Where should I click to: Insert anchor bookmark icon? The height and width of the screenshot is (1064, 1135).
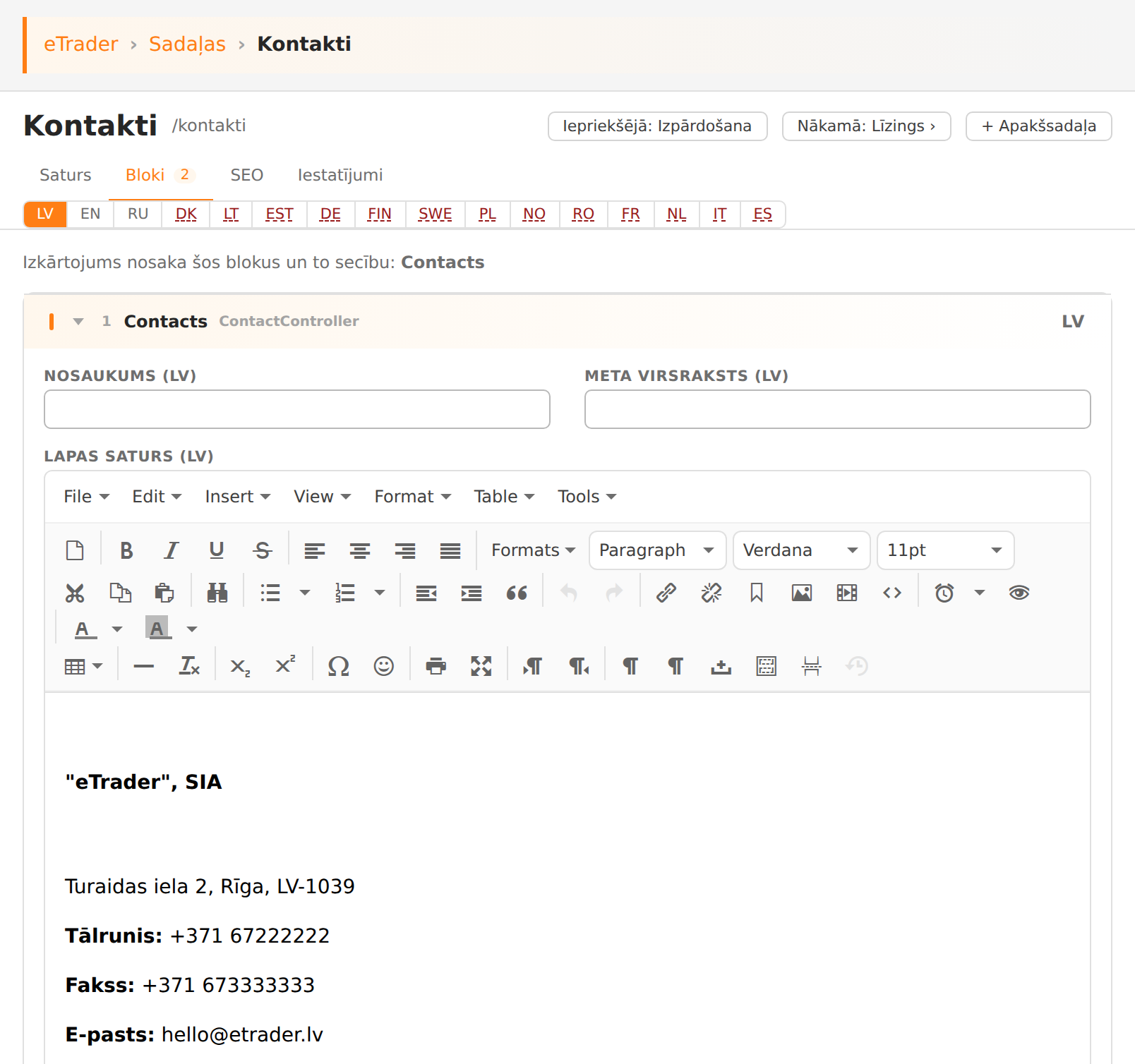point(757,593)
